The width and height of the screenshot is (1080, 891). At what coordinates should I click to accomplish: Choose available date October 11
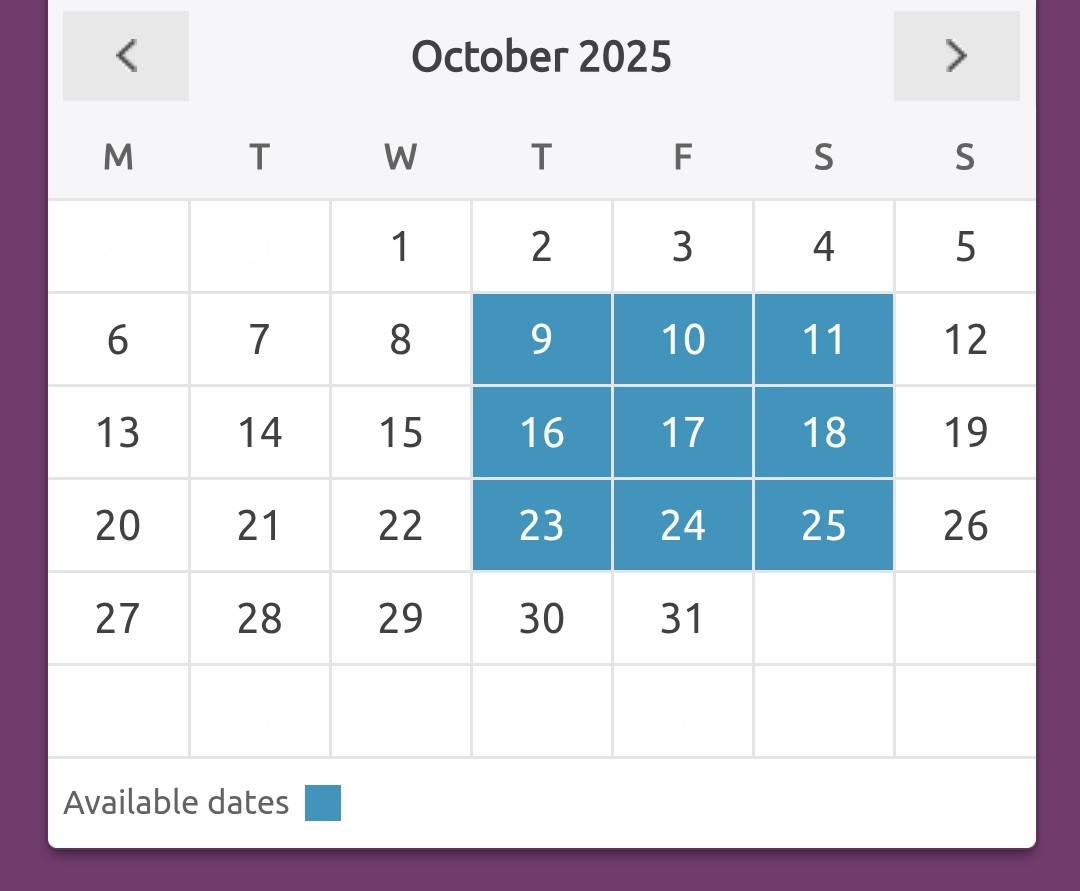pos(824,339)
